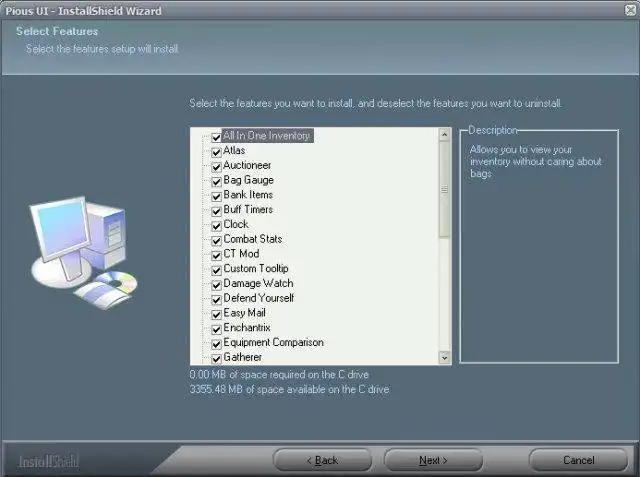Toggle the Clock checkbox
The image size is (640, 477).
tap(216, 226)
